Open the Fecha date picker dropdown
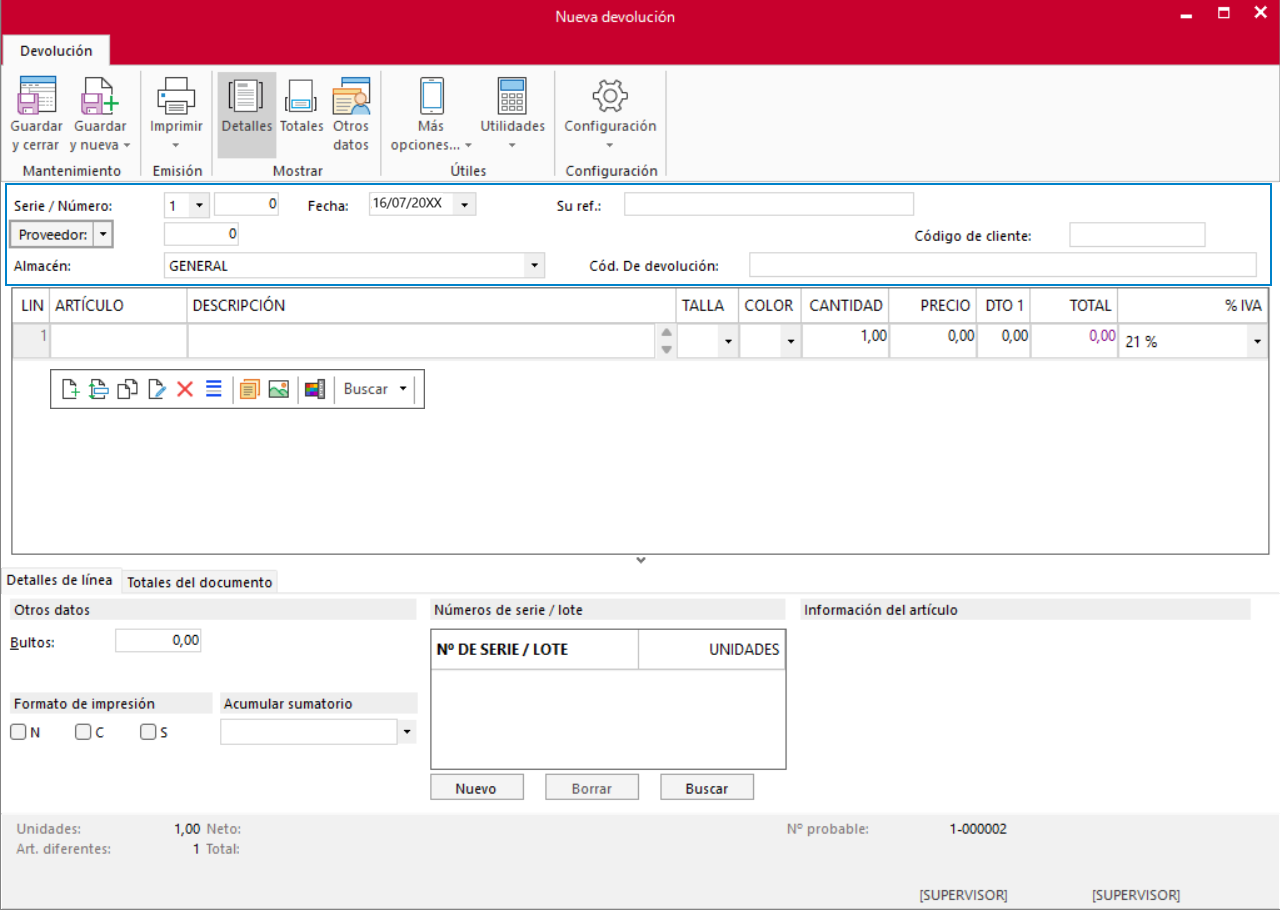Screen dimensions: 1280x912 pos(465,205)
